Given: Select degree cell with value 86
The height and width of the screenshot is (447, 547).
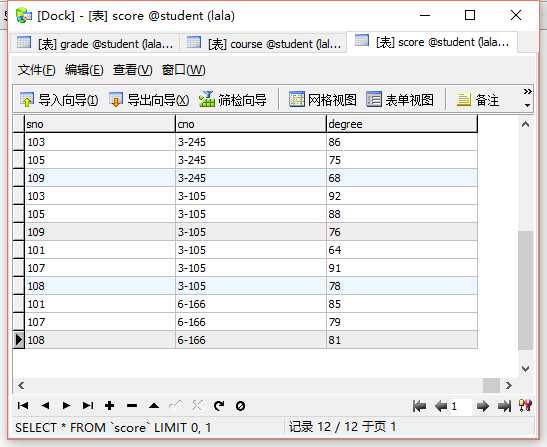Looking at the screenshot, I should 402,142.
